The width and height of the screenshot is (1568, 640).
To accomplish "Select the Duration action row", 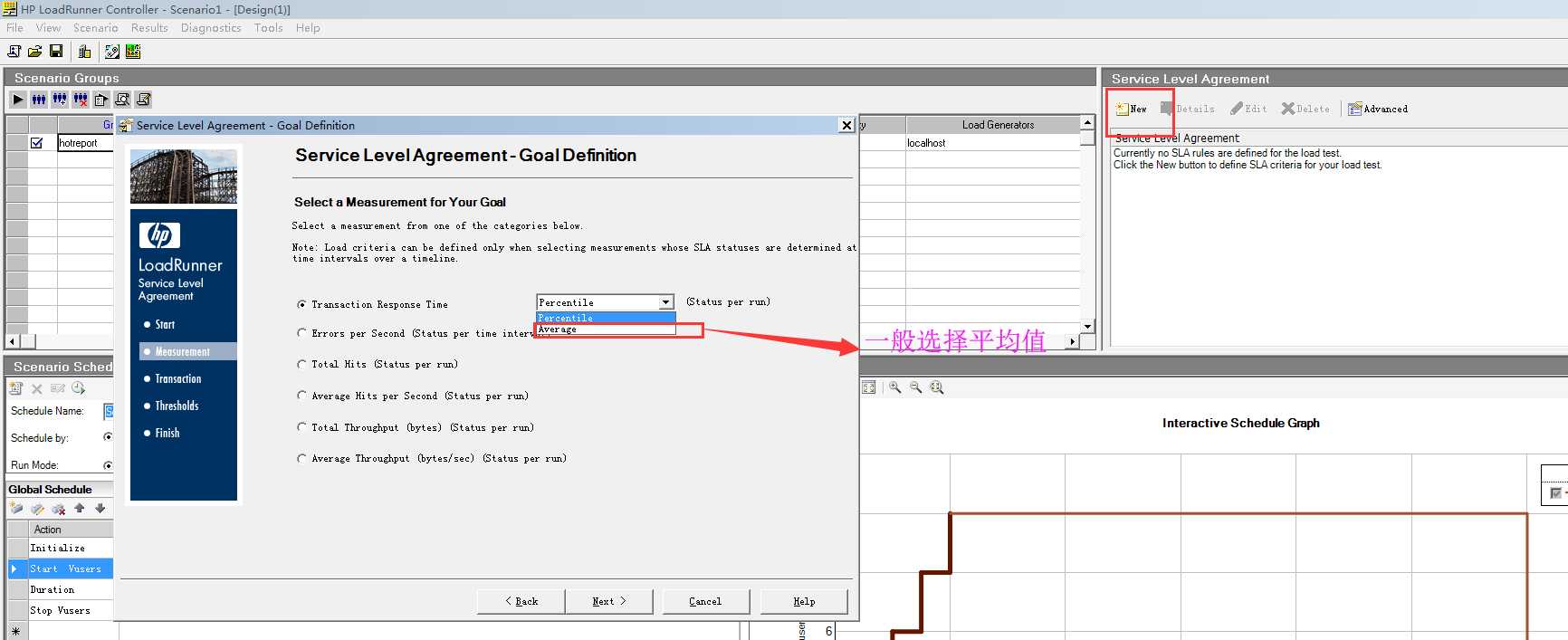I will click(71, 589).
